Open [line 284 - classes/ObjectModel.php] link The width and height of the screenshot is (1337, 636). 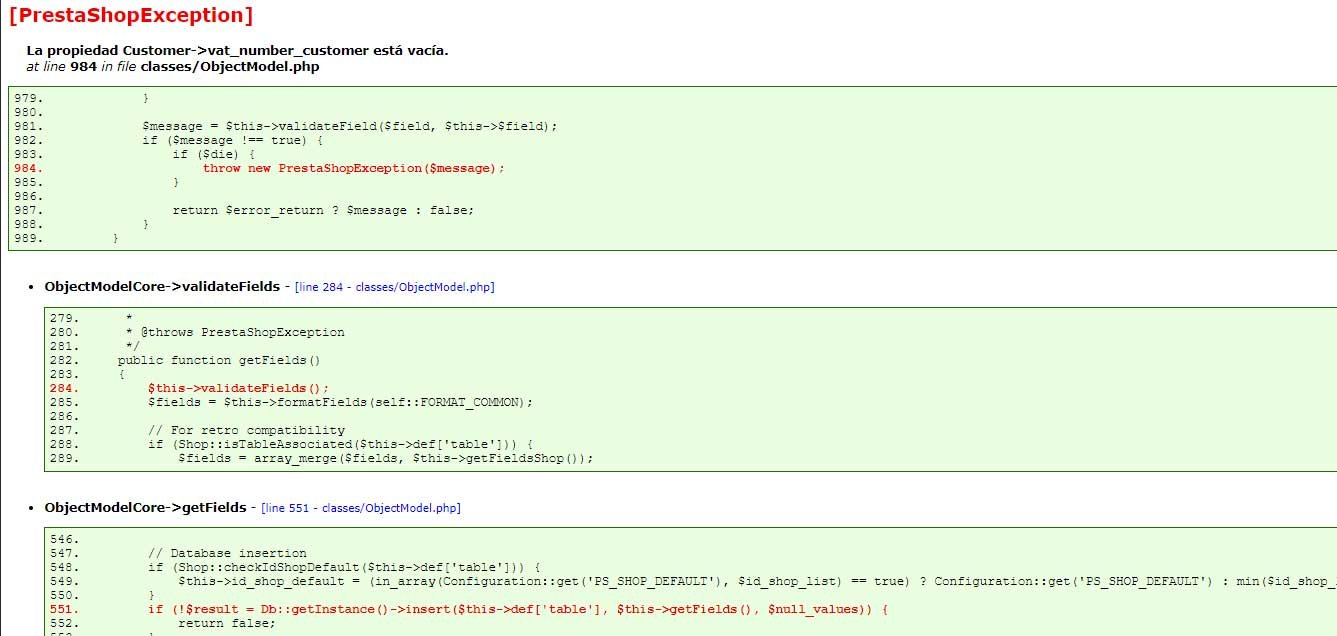(x=395, y=287)
